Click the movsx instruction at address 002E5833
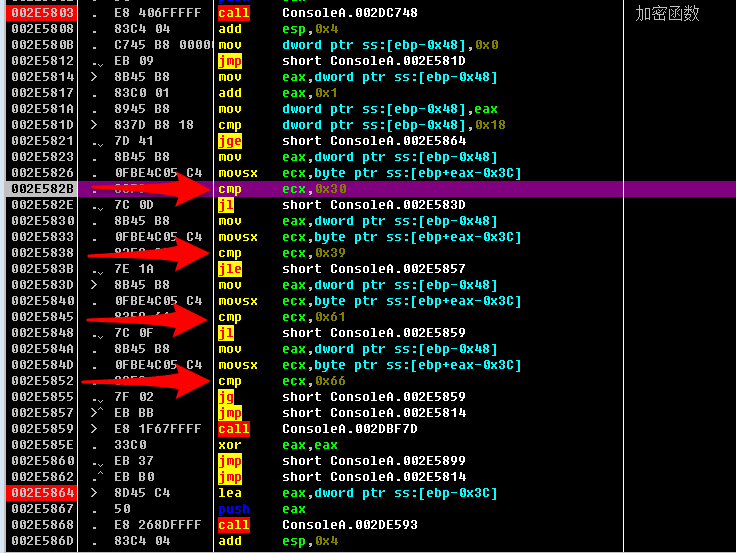Screen dimensions: 736x553 (369, 237)
